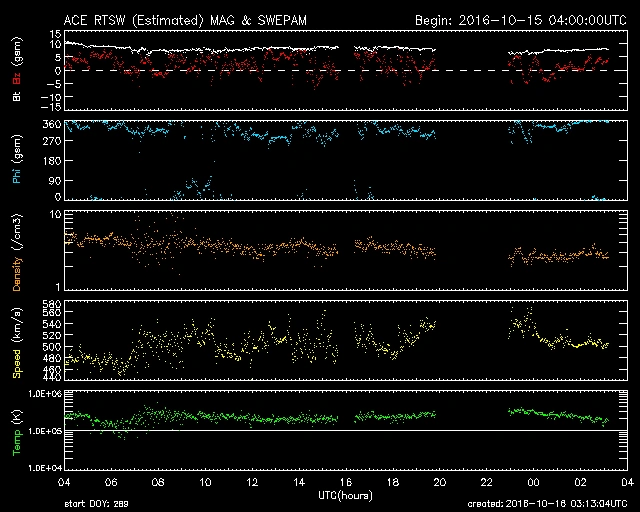This screenshot has height=512, width=640.
Task: Click the '500' tick on the Speed axis
Action: (52, 347)
